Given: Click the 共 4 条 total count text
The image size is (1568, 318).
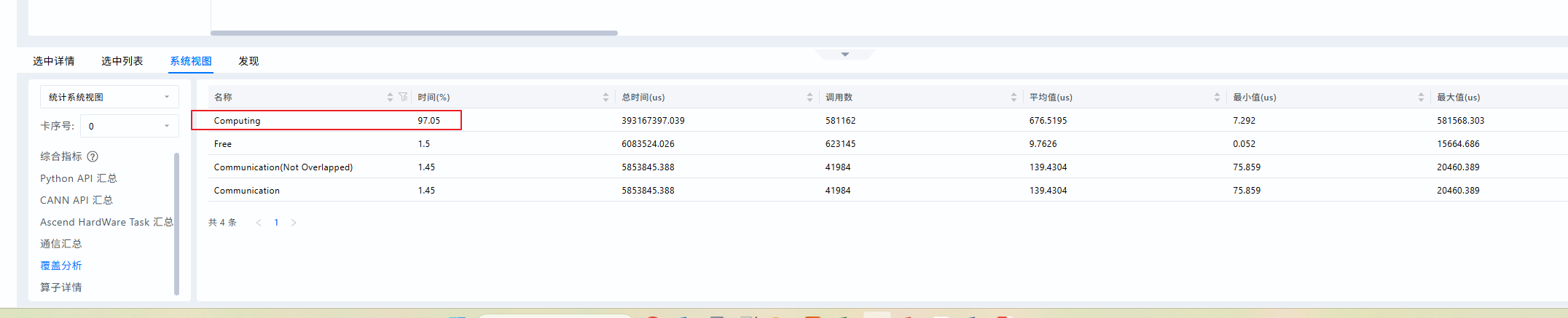Looking at the screenshot, I should tap(222, 223).
